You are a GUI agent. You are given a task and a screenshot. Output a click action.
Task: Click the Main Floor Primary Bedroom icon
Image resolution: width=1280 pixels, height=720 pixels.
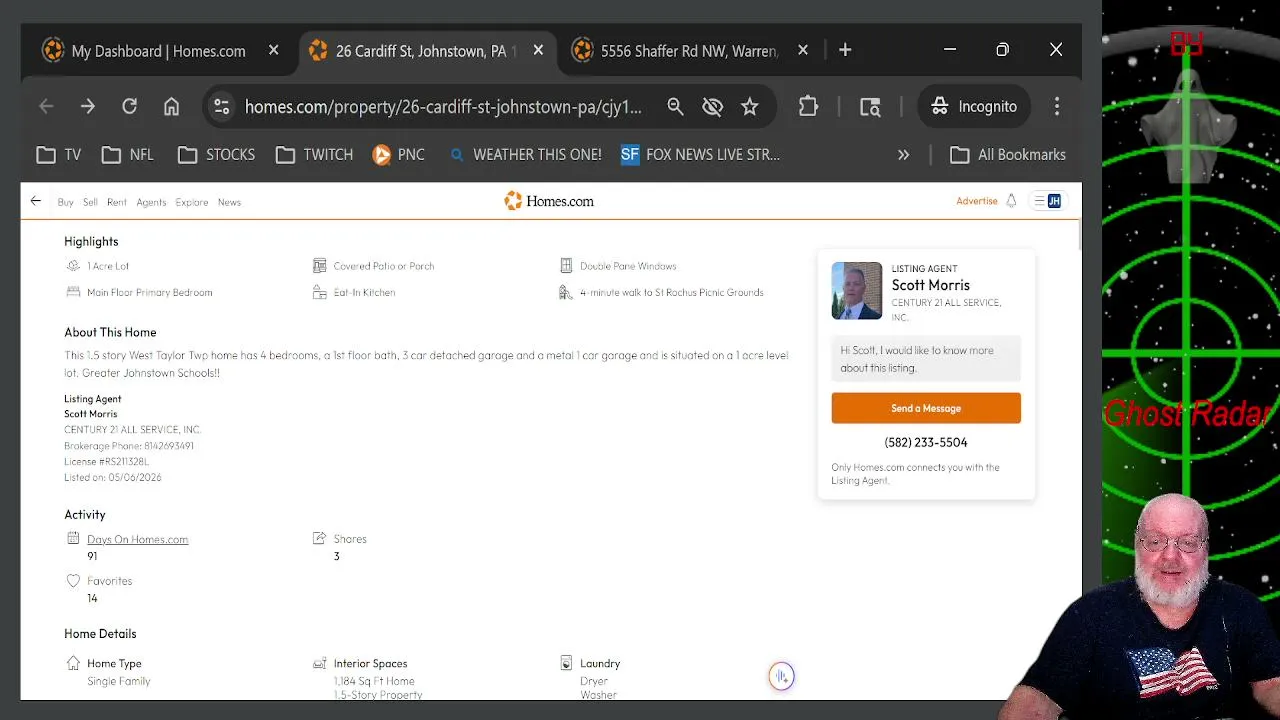click(x=73, y=292)
